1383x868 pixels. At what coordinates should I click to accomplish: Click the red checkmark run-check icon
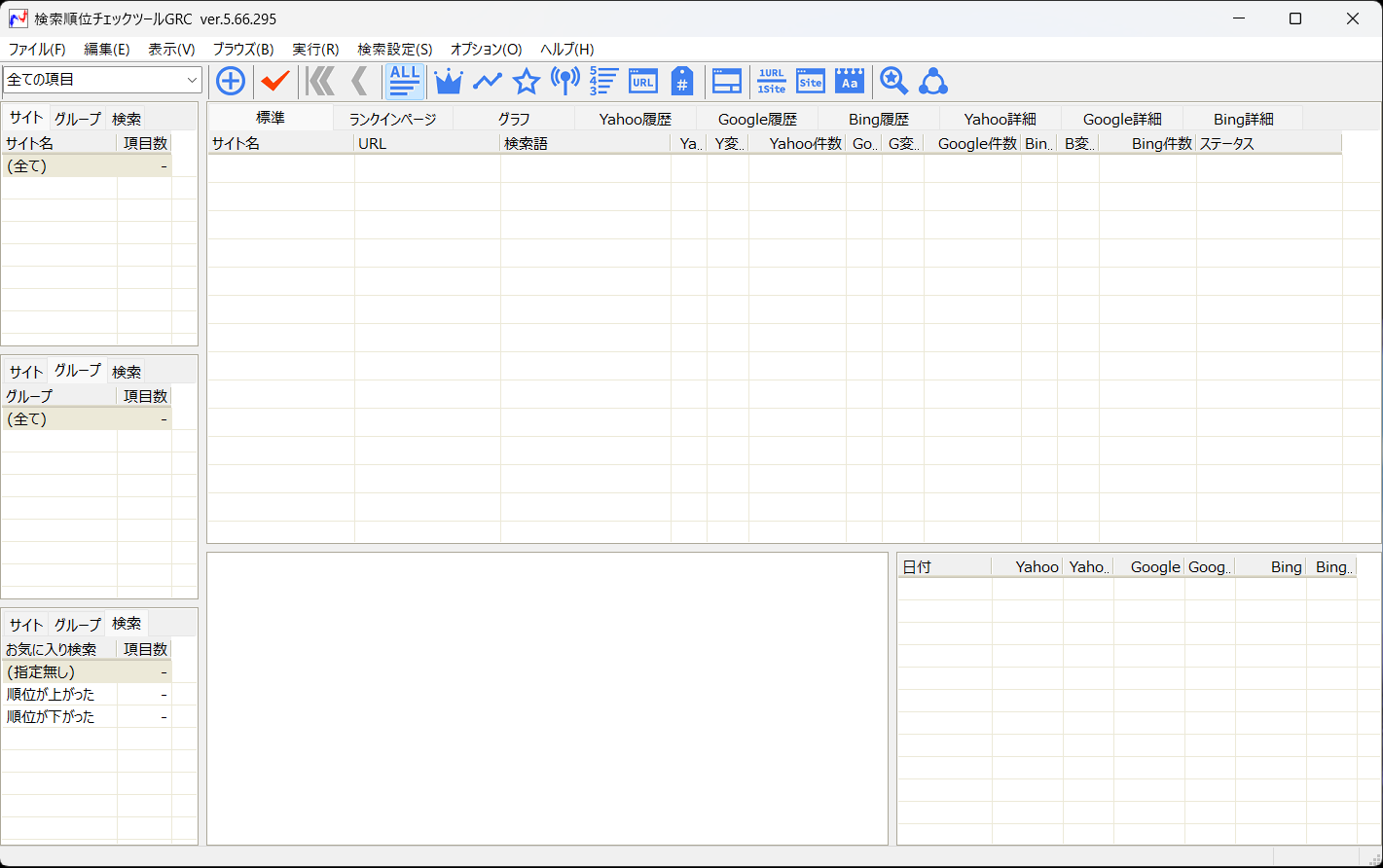coord(275,81)
